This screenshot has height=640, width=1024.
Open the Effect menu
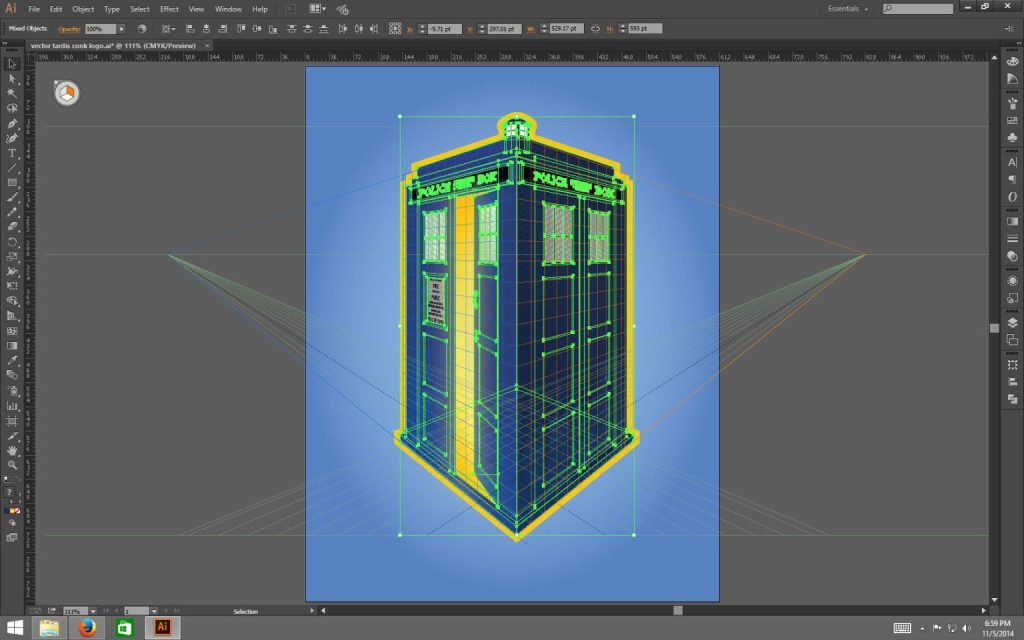click(x=169, y=9)
